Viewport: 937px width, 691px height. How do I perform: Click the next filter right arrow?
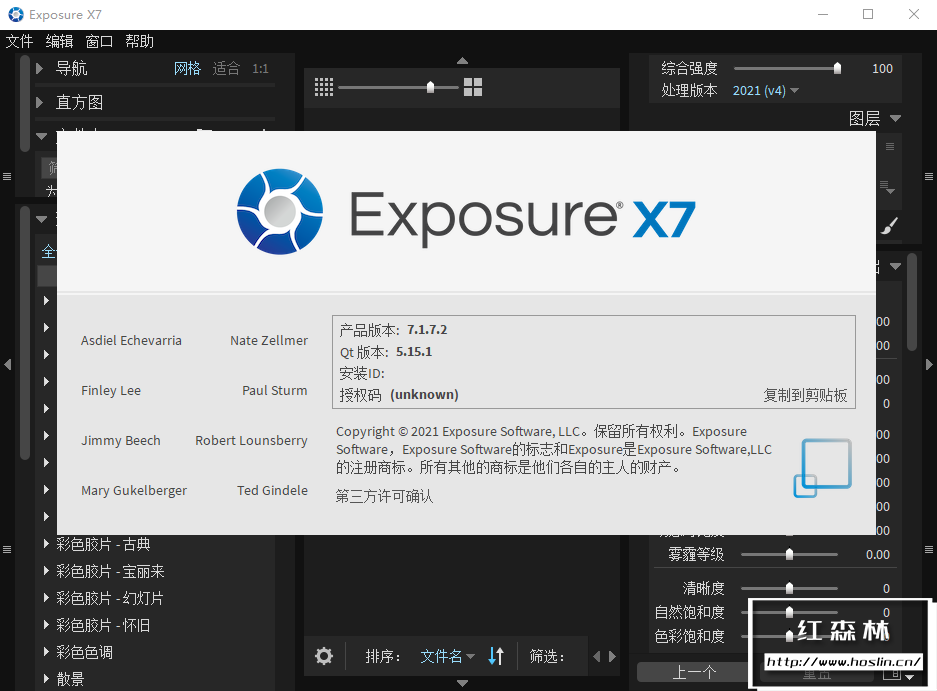click(x=612, y=656)
